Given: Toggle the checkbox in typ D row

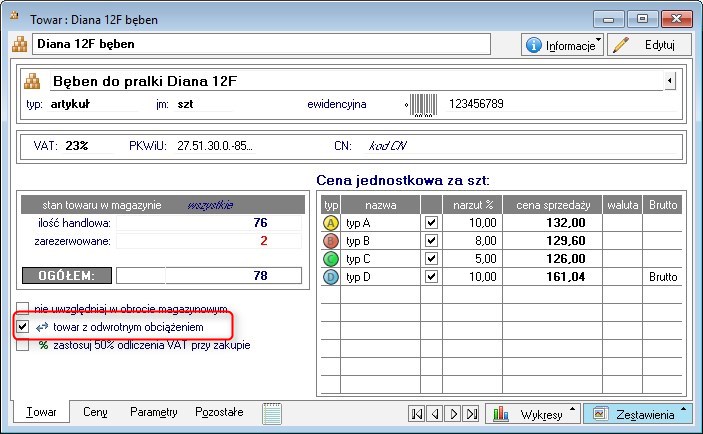Looking at the screenshot, I should [431, 277].
